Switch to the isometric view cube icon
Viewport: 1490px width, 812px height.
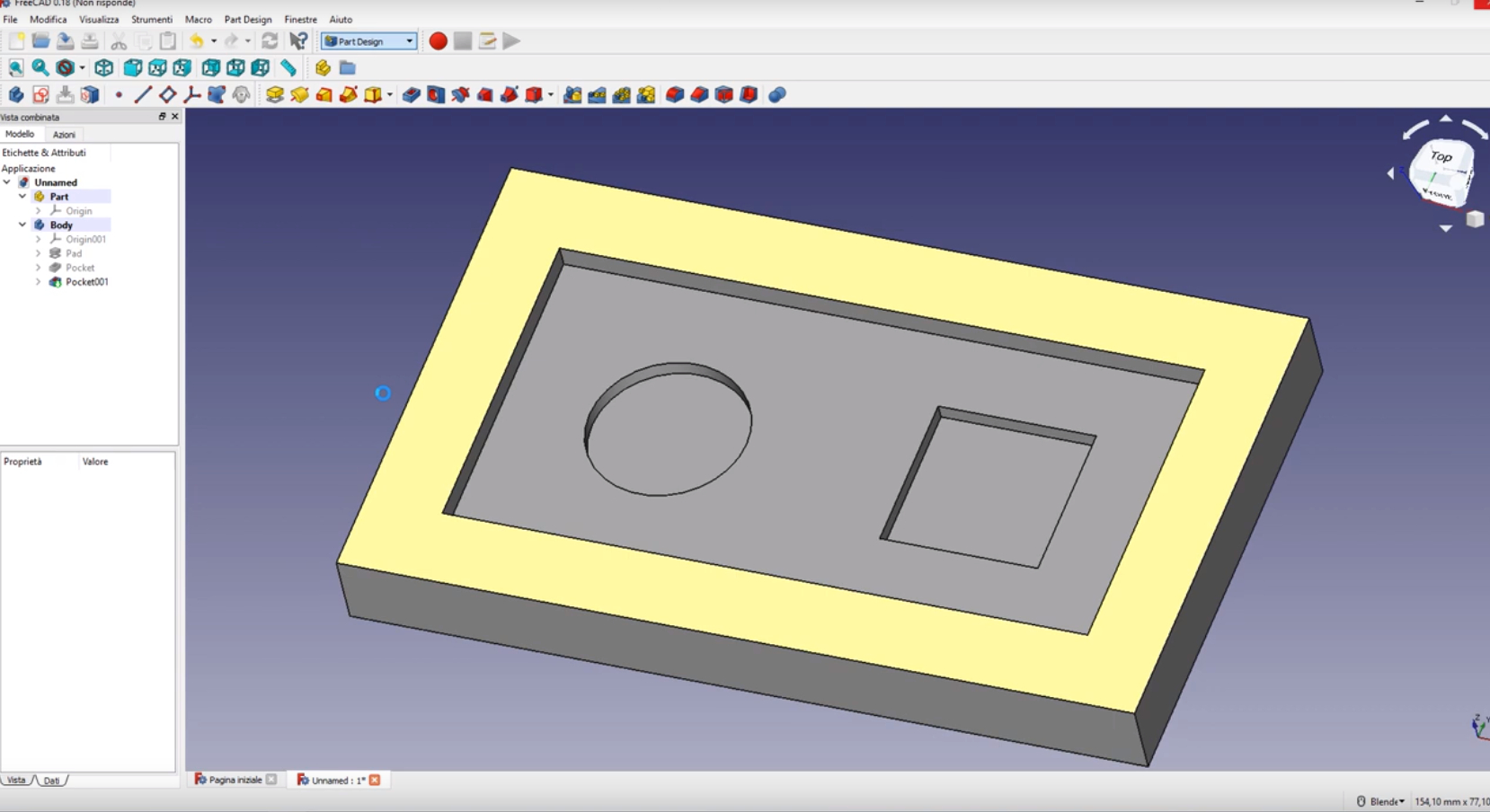(x=104, y=68)
